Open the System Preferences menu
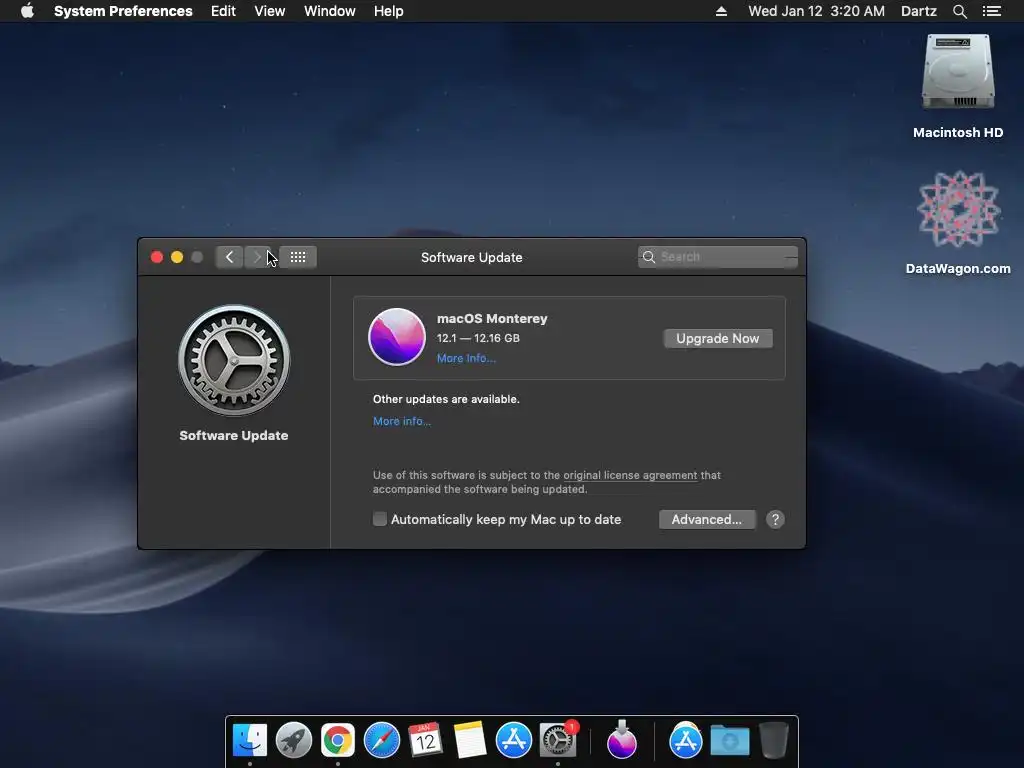 pos(123,11)
